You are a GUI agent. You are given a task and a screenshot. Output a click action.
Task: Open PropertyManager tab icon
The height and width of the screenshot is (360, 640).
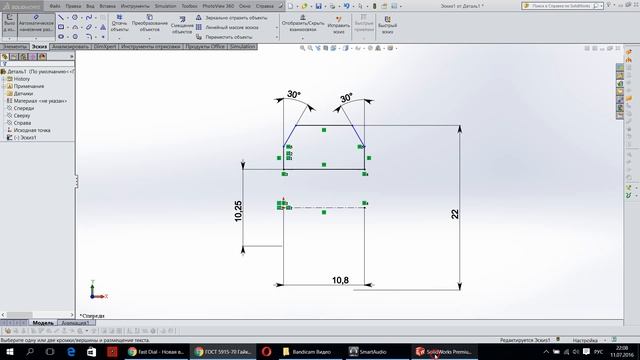pos(14,57)
